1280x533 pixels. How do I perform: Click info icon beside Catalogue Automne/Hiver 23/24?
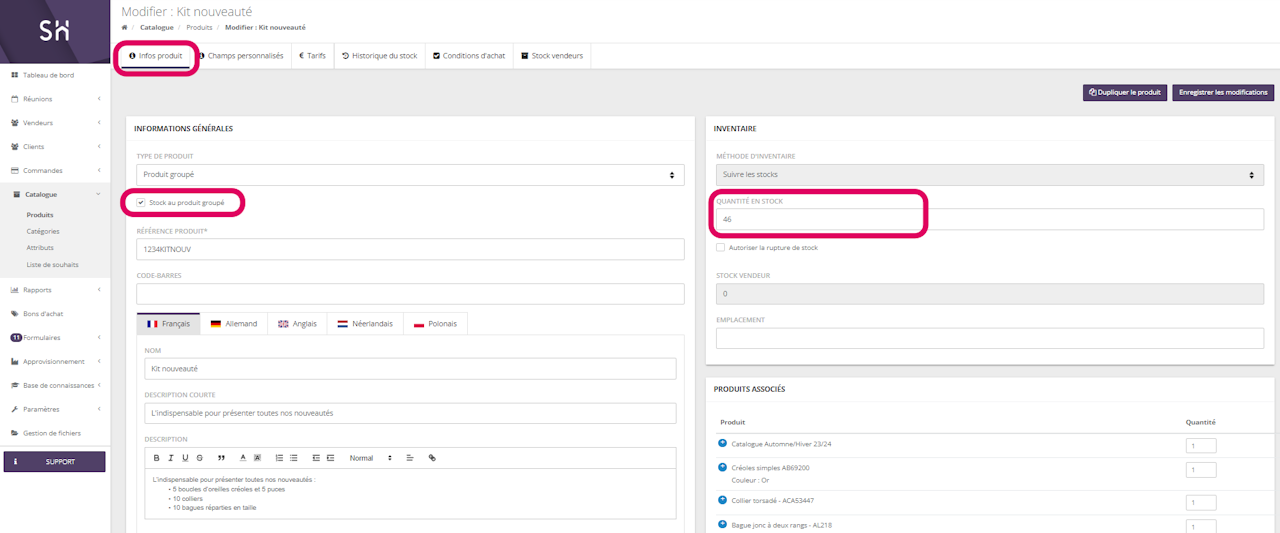(x=722, y=443)
